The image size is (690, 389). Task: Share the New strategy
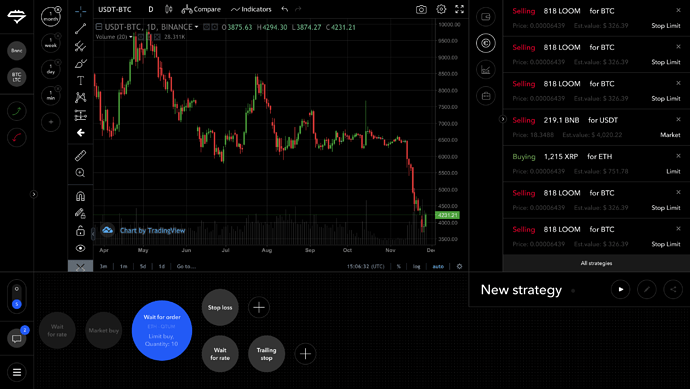coord(673,290)
